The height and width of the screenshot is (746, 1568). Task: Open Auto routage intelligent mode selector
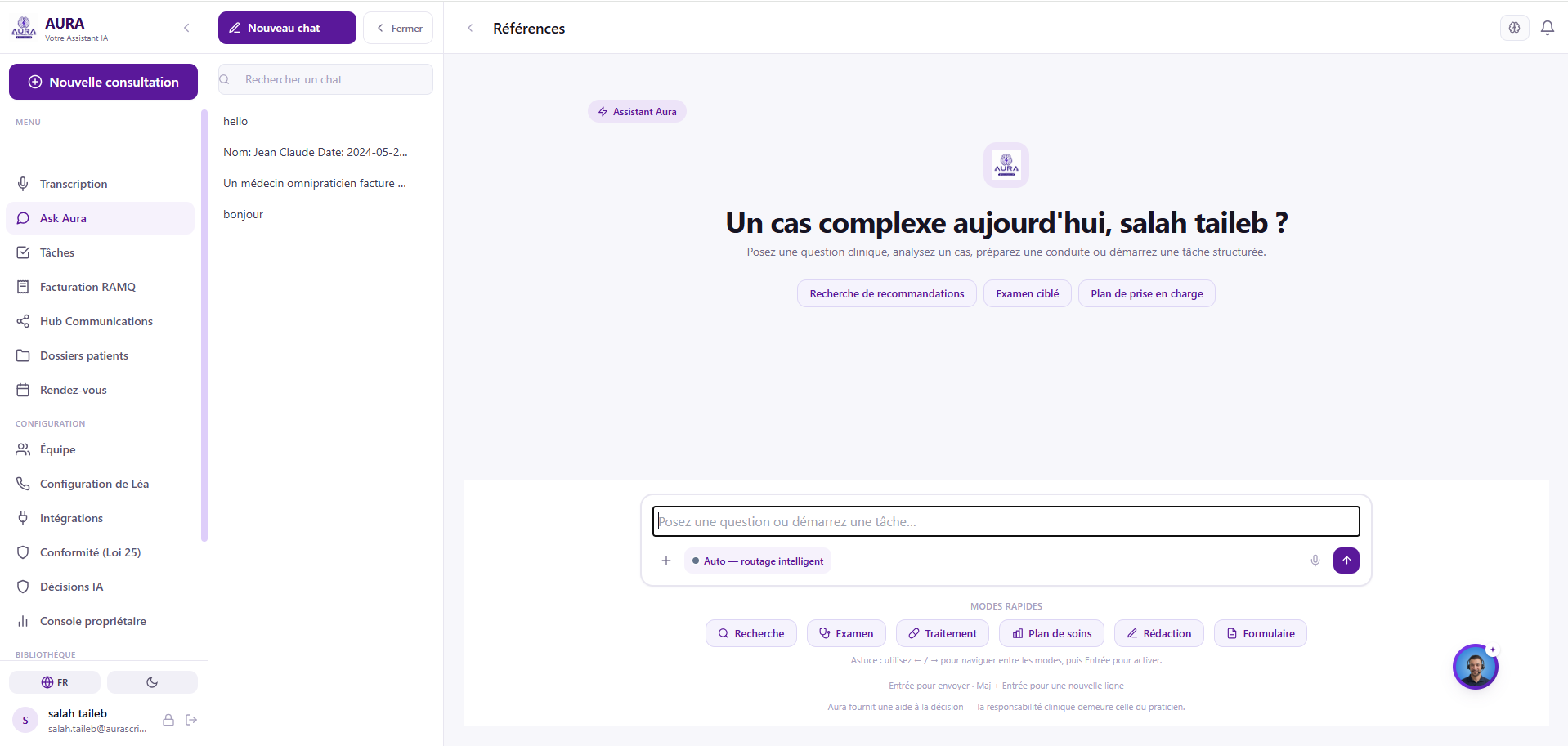(x=758, y=561)
